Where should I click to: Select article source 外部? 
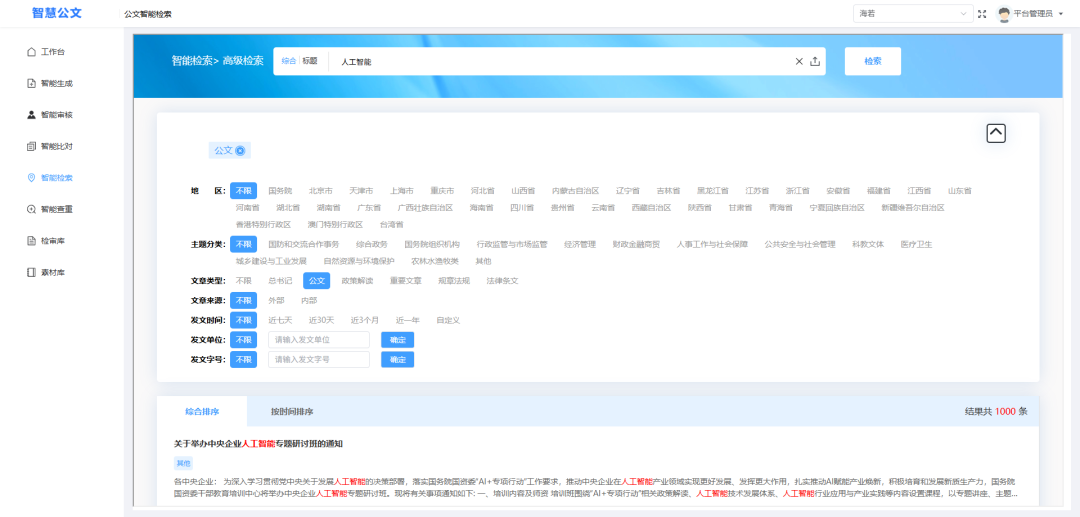point(276,300)
